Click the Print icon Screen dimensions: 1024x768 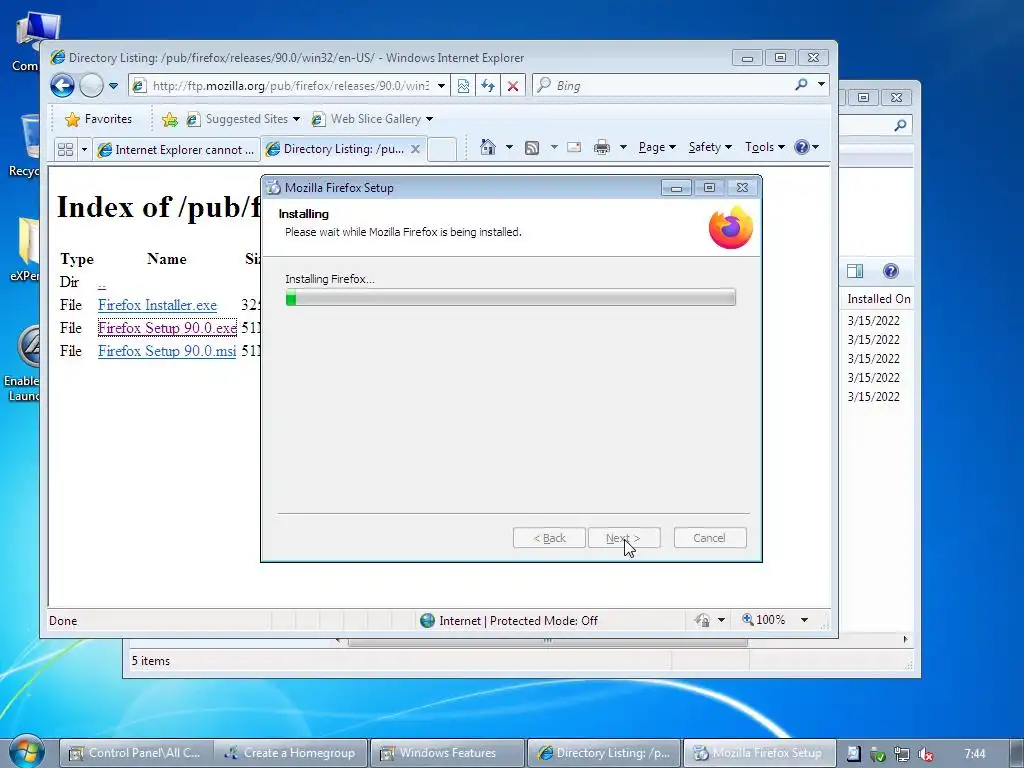coord(601,147)
